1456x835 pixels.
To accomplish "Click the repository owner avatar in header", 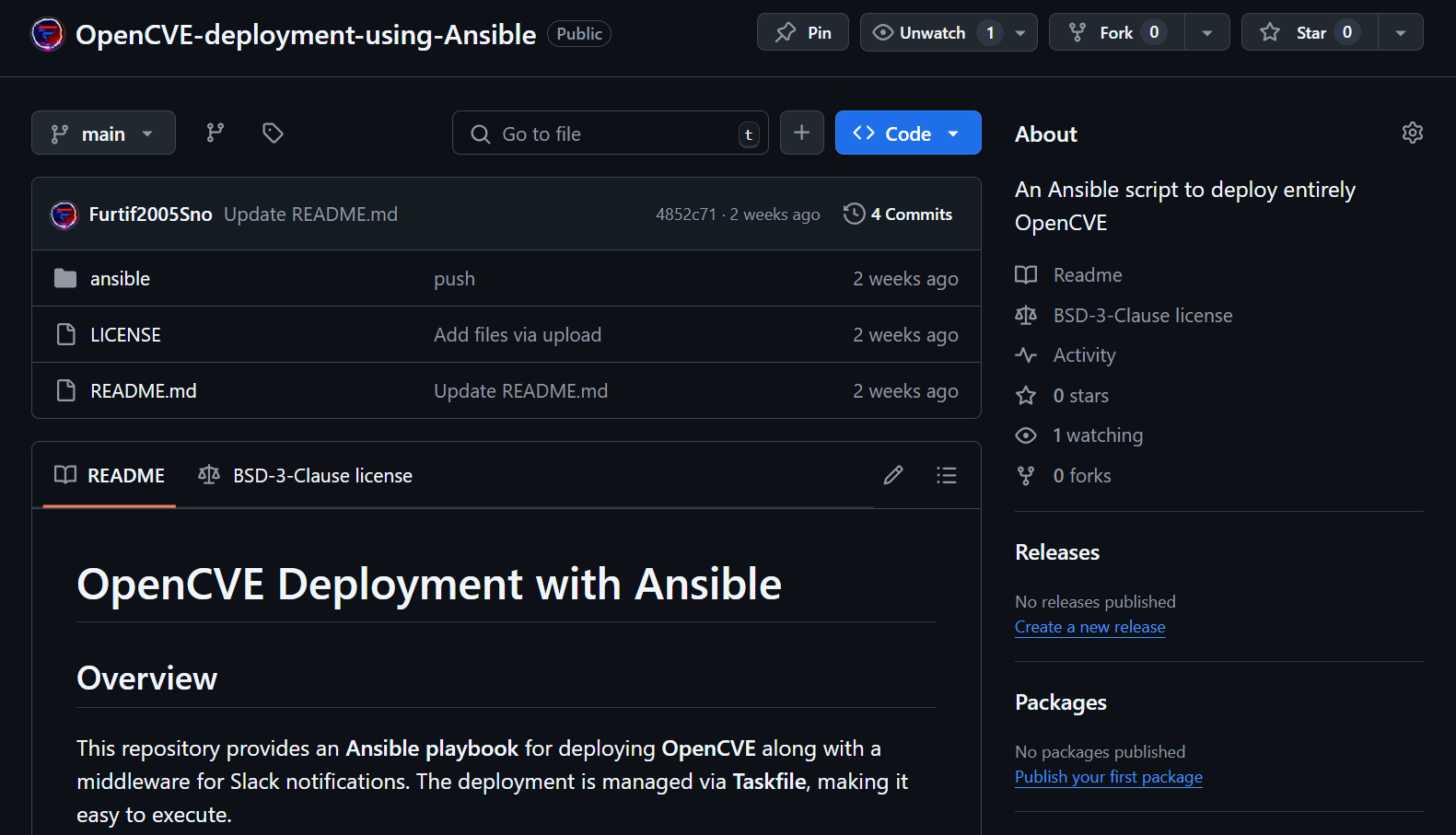I will 48,34.
